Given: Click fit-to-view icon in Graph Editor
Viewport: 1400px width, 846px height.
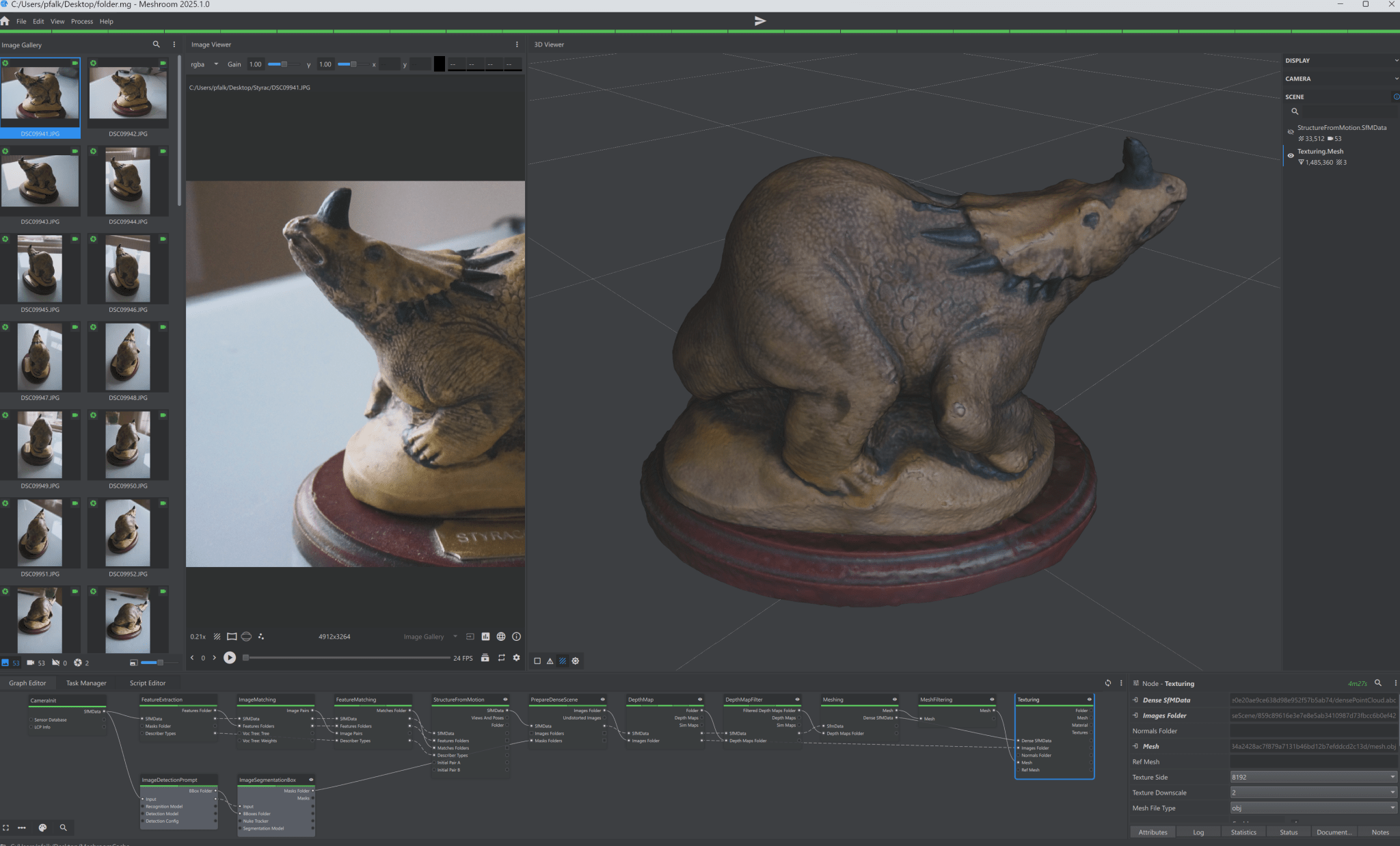Looking at the screenshot, I should tap(6, 828).
